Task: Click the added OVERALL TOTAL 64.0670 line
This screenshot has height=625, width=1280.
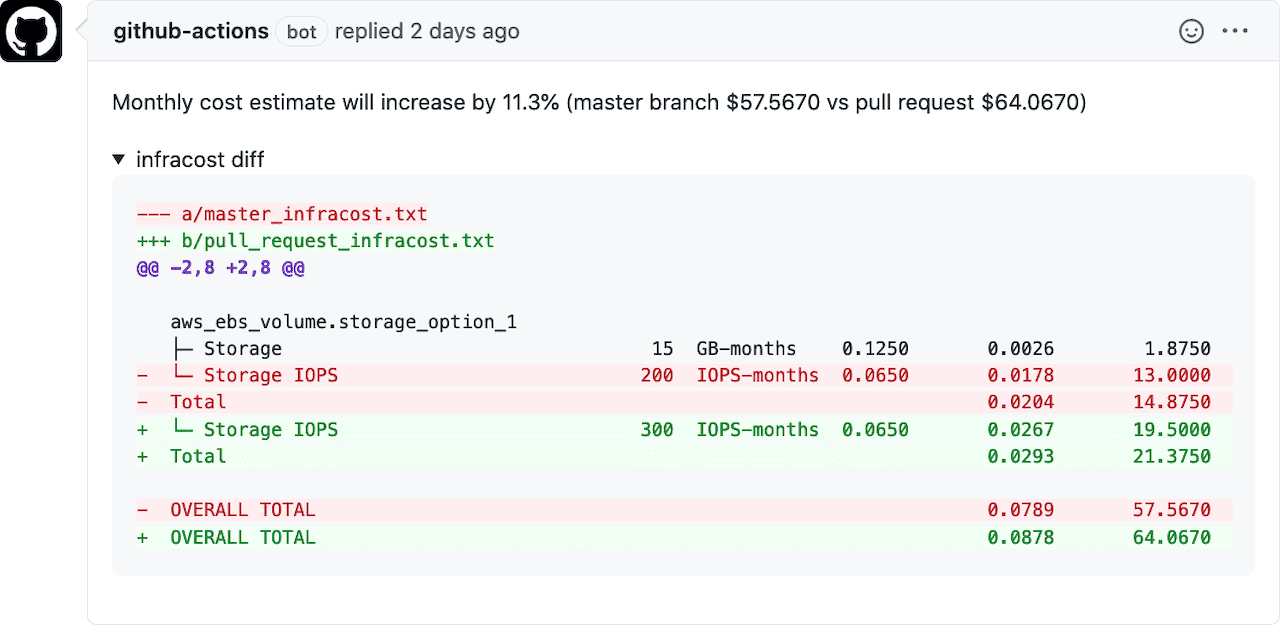Action: [x=683, y=537]
